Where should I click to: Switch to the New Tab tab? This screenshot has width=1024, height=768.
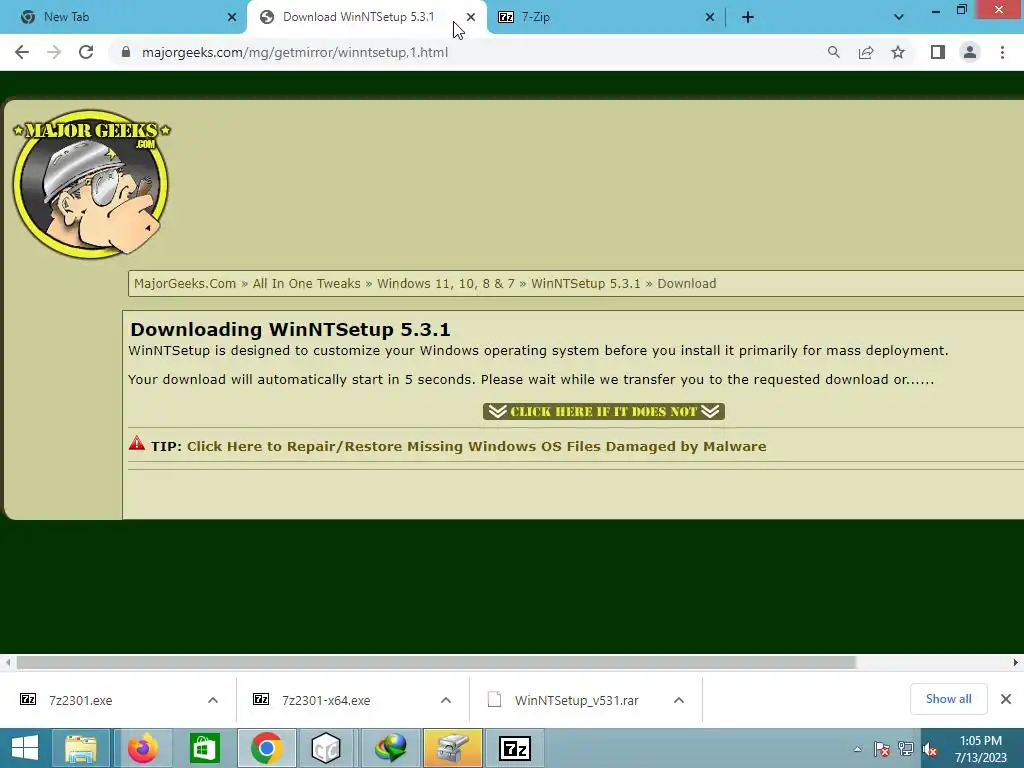click(123, 18)
